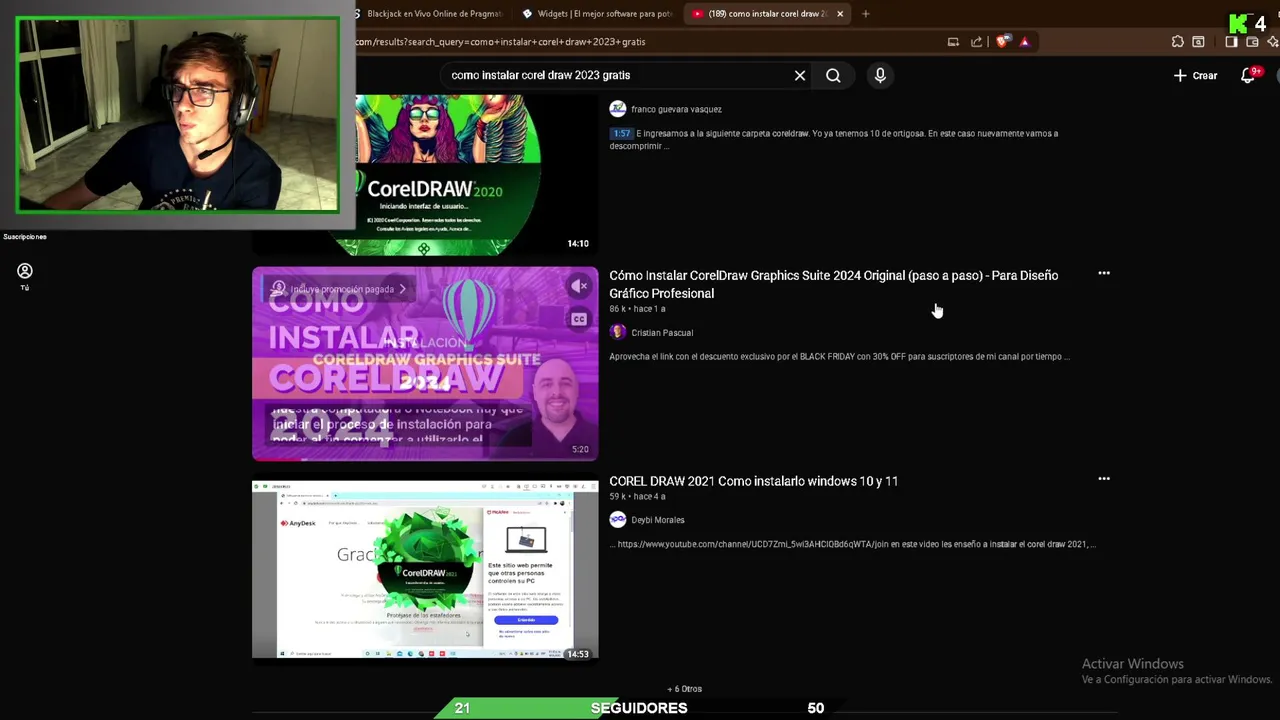The width and height of the screenshot is (1280, 720).
Task: Open CorelDRAW 2020 video thumbnail
Action: point(425,173)
